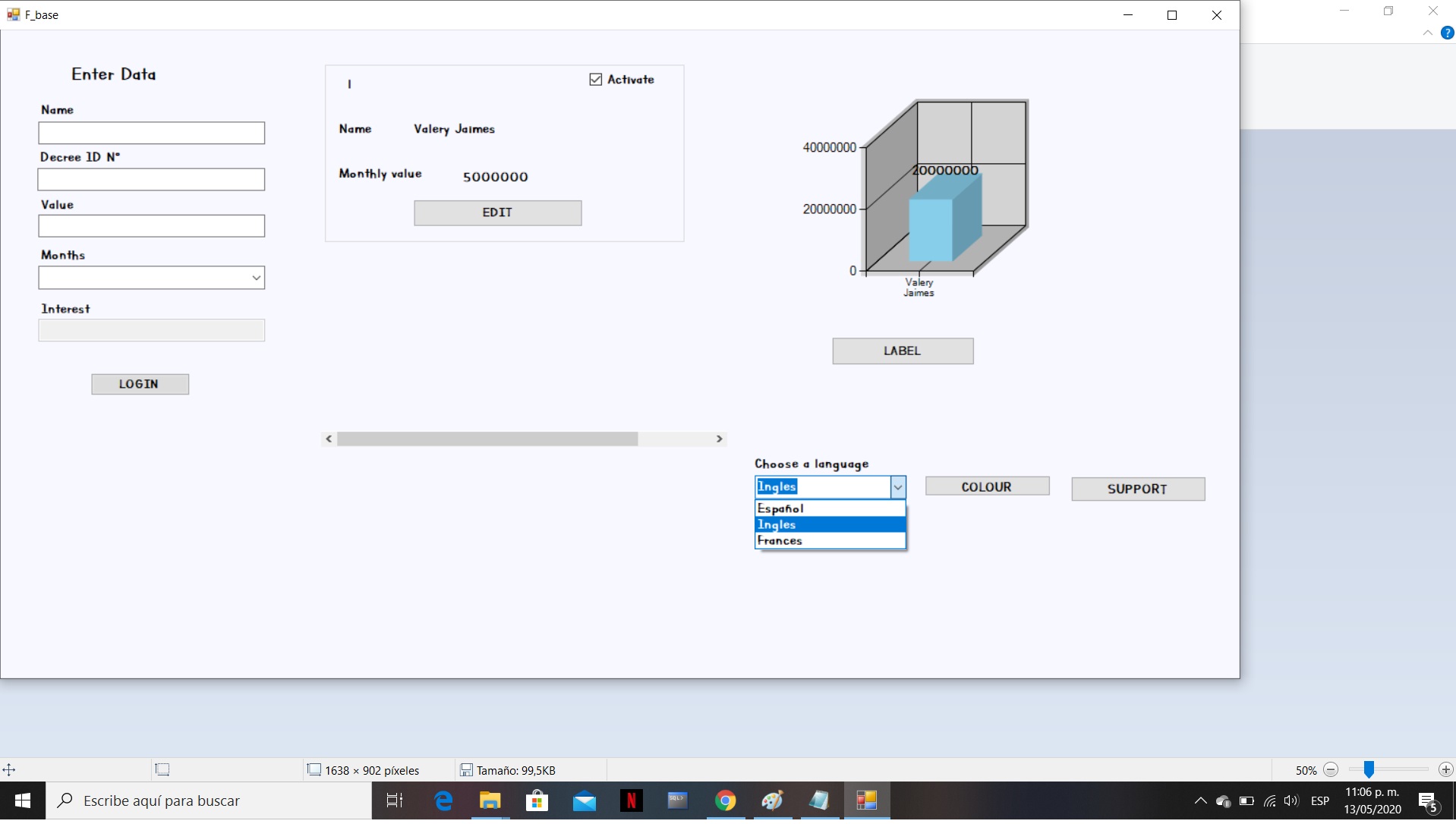Click the blue chart bar for Valery Jaimes

pyautogui.click(x=945, y=219)
